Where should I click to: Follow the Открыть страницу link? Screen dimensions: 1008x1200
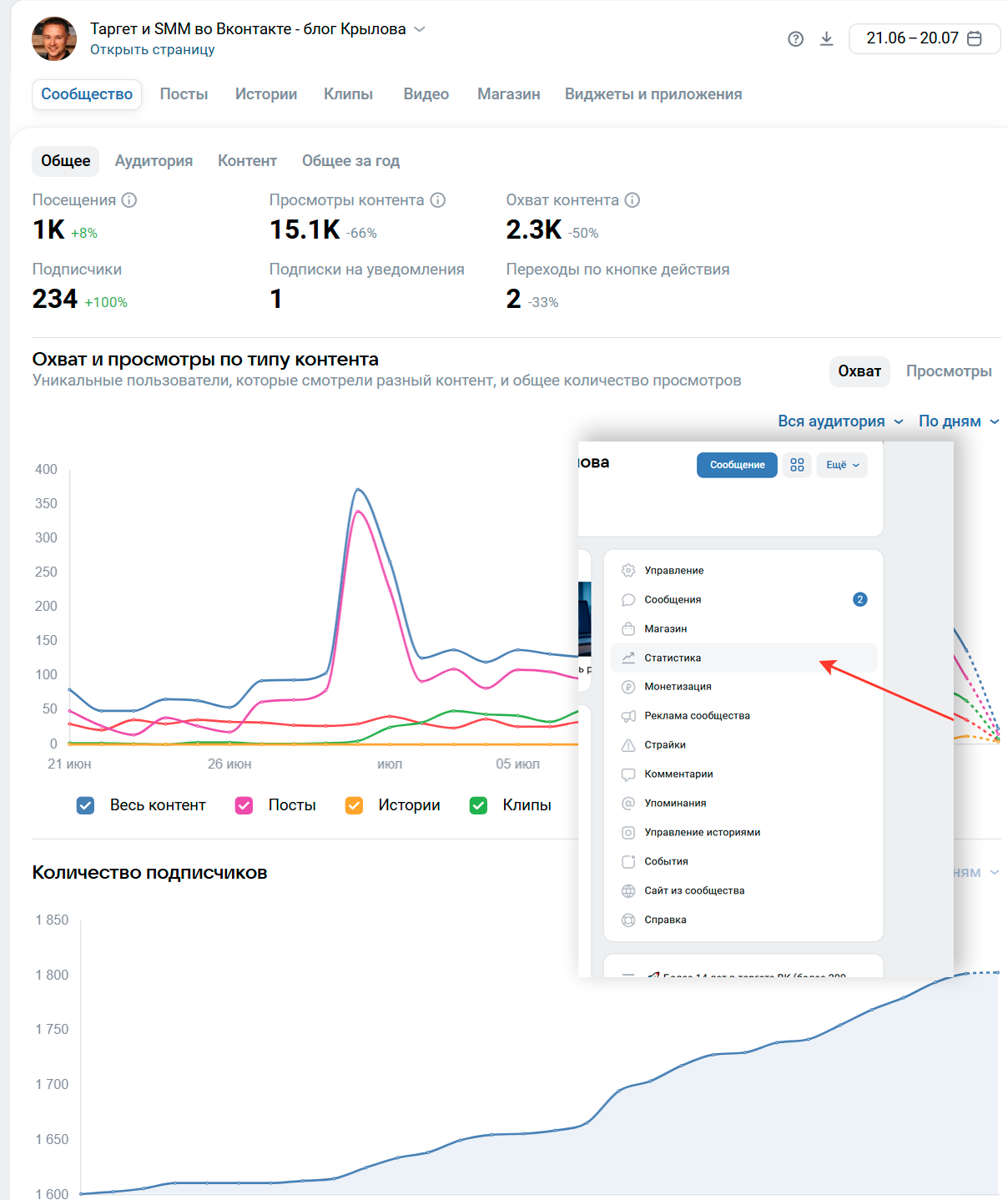153,49
